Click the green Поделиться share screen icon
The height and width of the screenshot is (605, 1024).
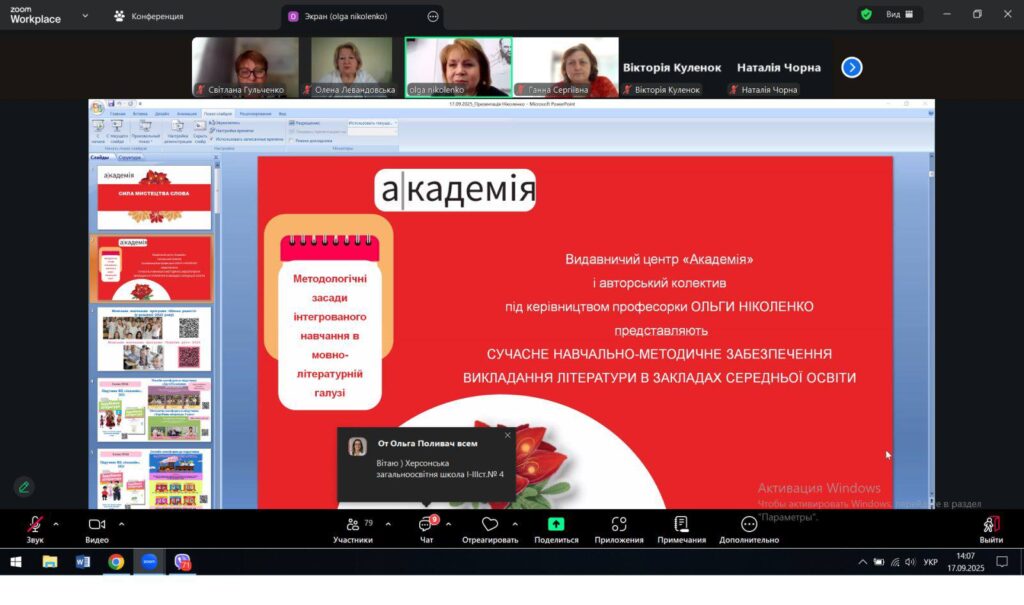556,525
